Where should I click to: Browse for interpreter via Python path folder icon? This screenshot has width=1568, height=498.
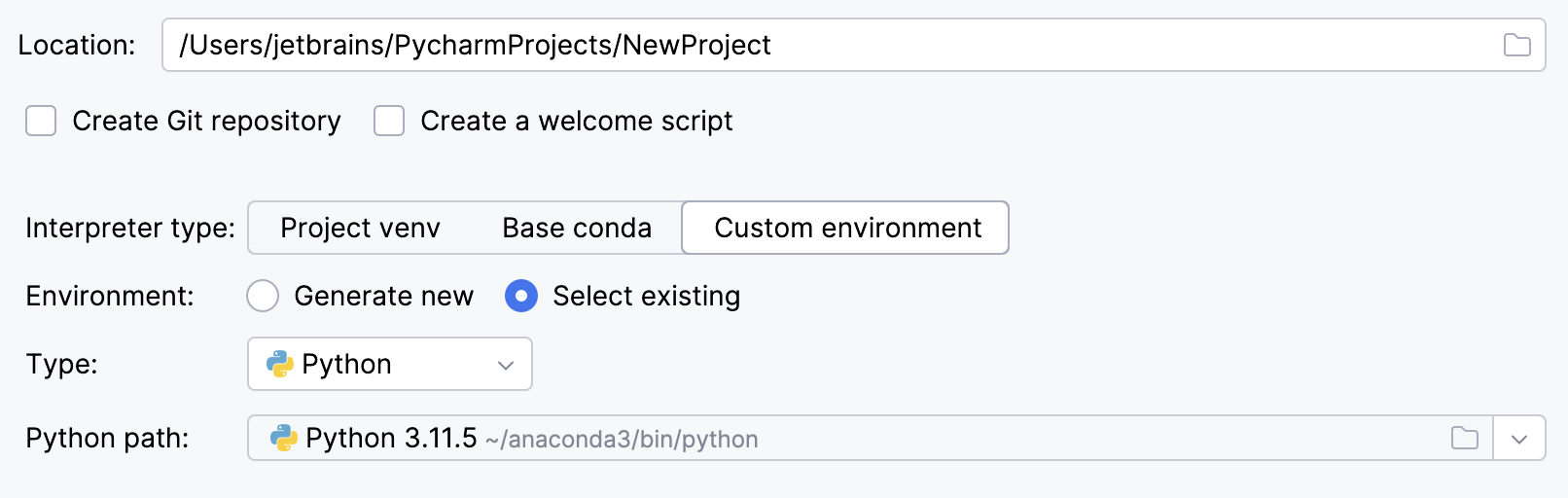pyautogui.click(x=1464, y=439)
